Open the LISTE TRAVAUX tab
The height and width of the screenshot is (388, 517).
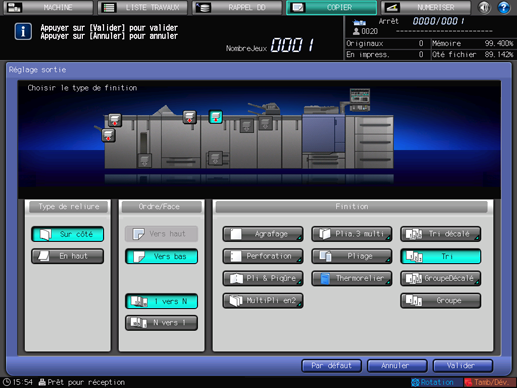pos(143,7)
